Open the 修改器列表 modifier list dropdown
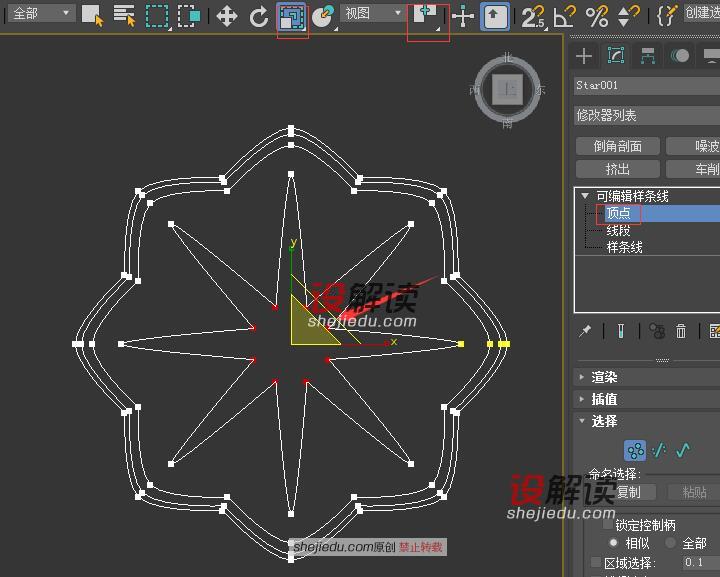The height and width of the screenshot is (577, 720). (x=647, y=115)
